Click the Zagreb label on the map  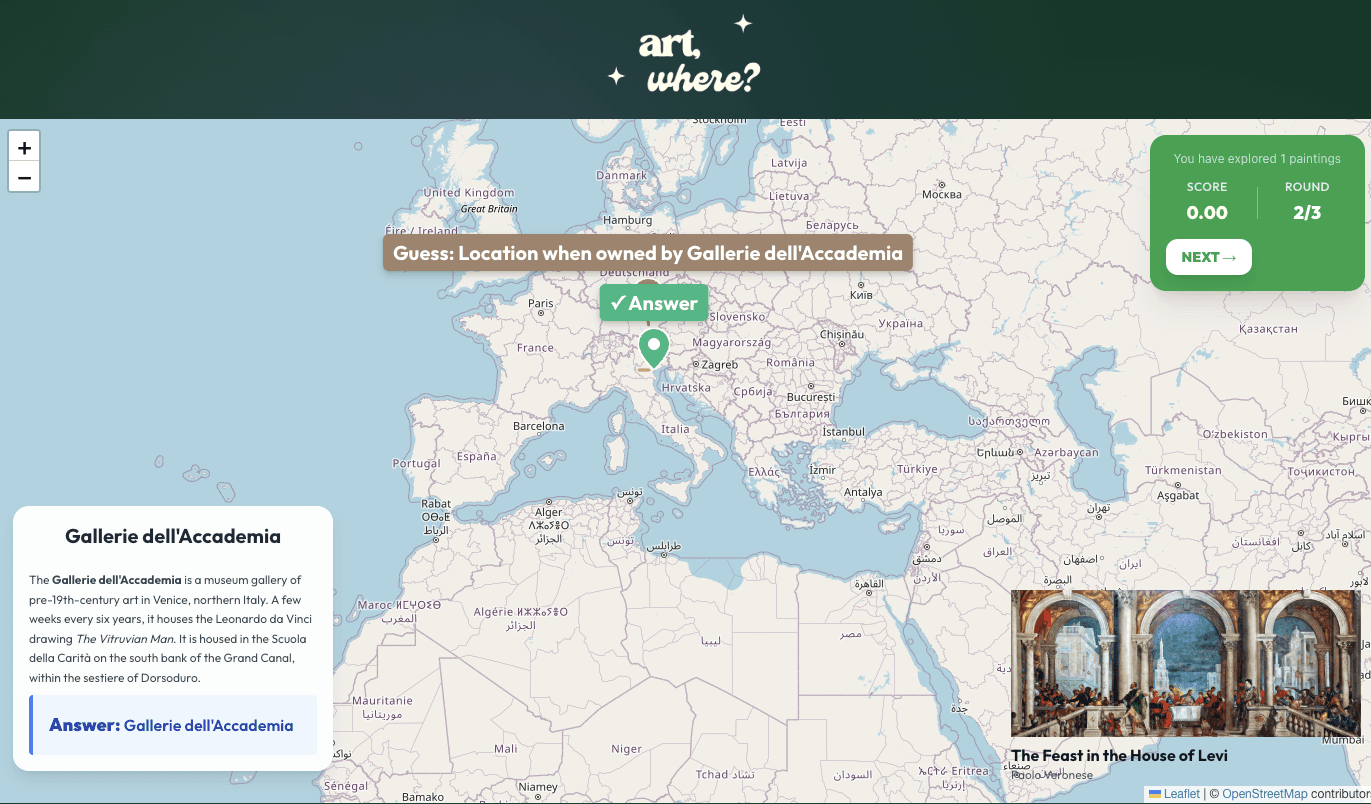[x=720, y=365]
